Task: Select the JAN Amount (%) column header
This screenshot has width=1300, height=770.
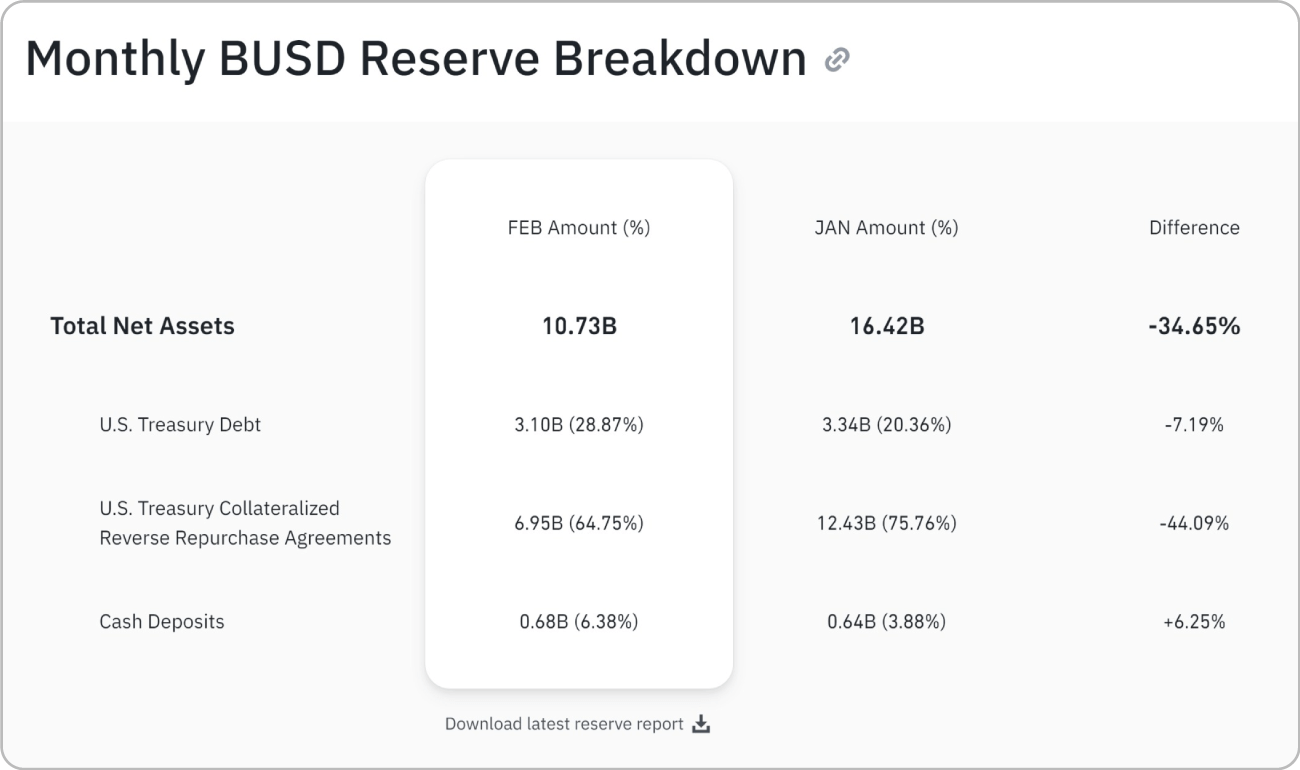Action: (886, 228)
